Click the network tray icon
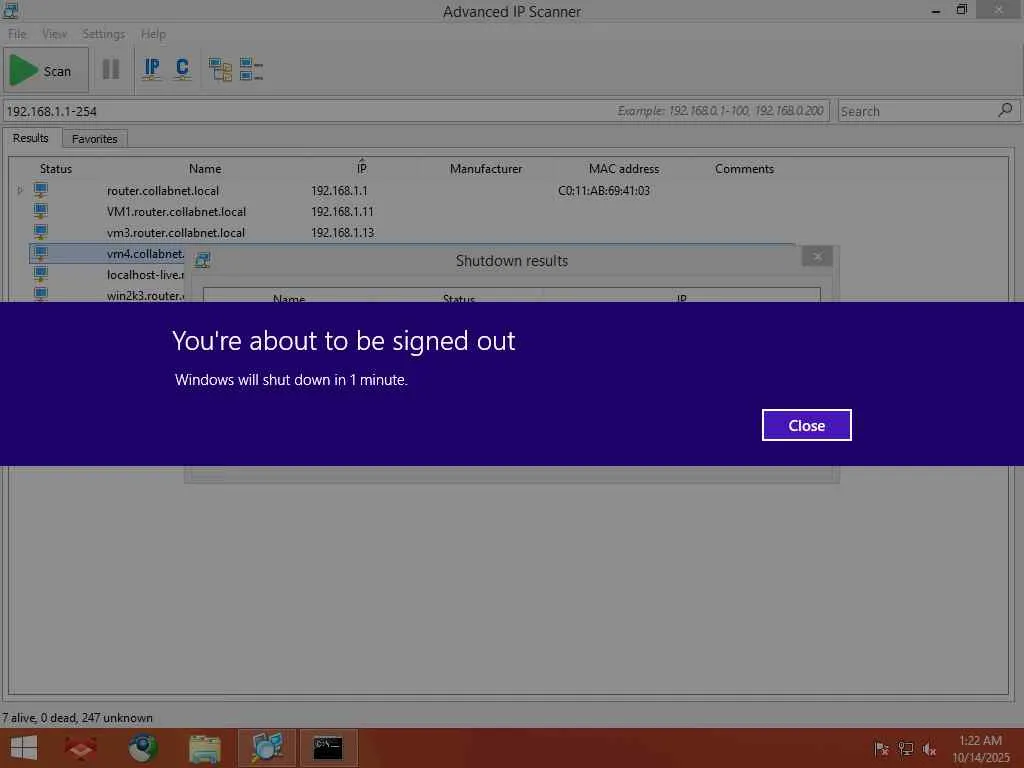This screenshot has width=1024, height=768. coord(905,749)
